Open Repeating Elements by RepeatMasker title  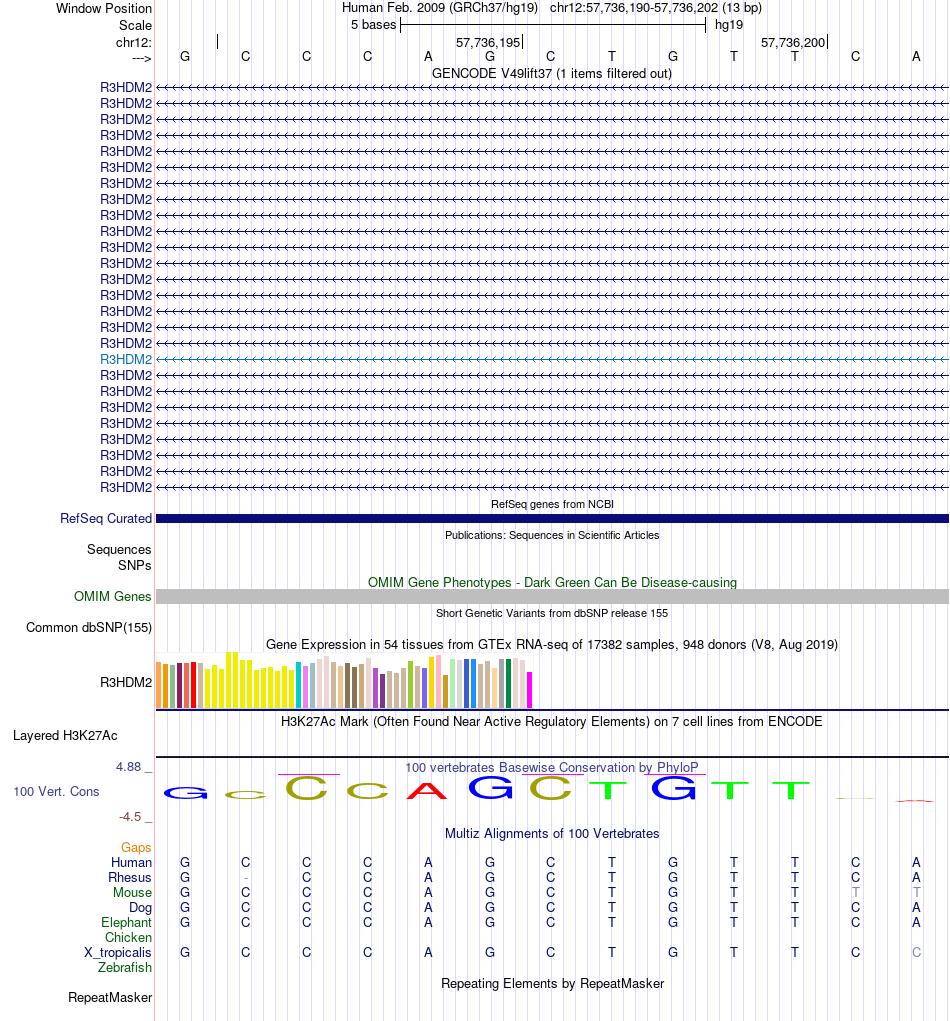pyautogui.click(x=552, y=983)
